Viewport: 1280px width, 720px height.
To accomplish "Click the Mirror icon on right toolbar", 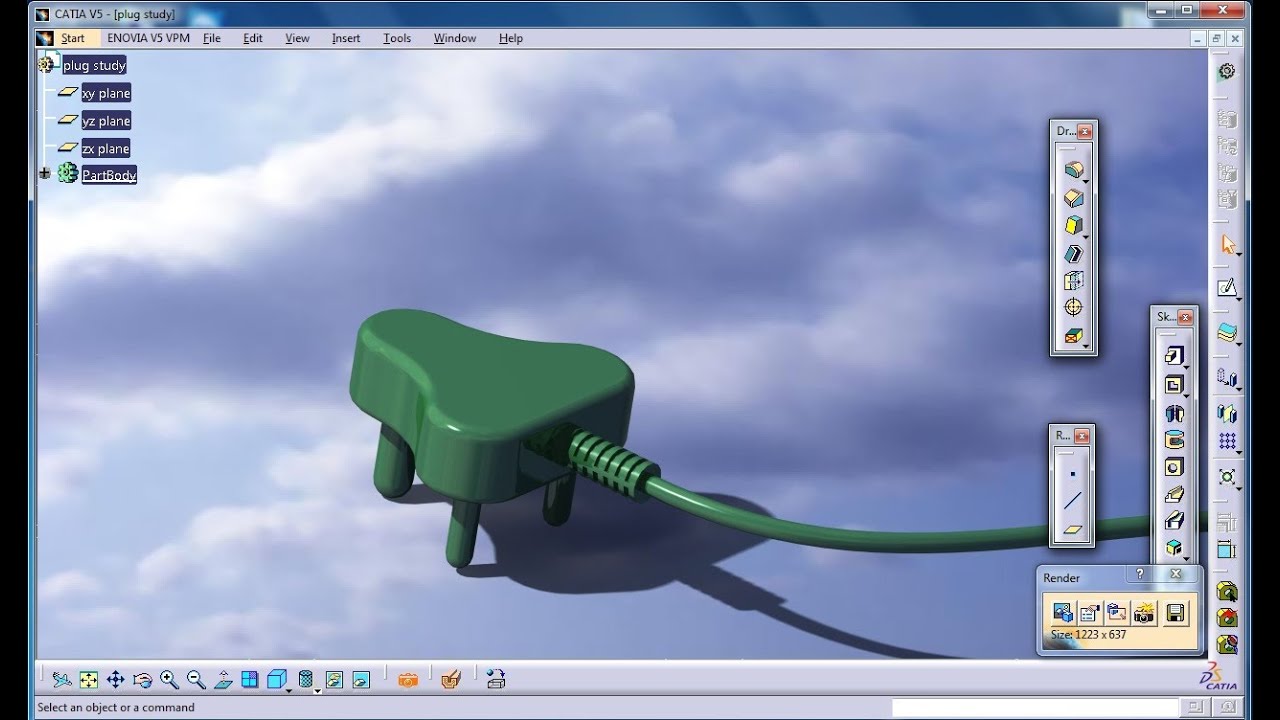I will tap(1227, 413).
